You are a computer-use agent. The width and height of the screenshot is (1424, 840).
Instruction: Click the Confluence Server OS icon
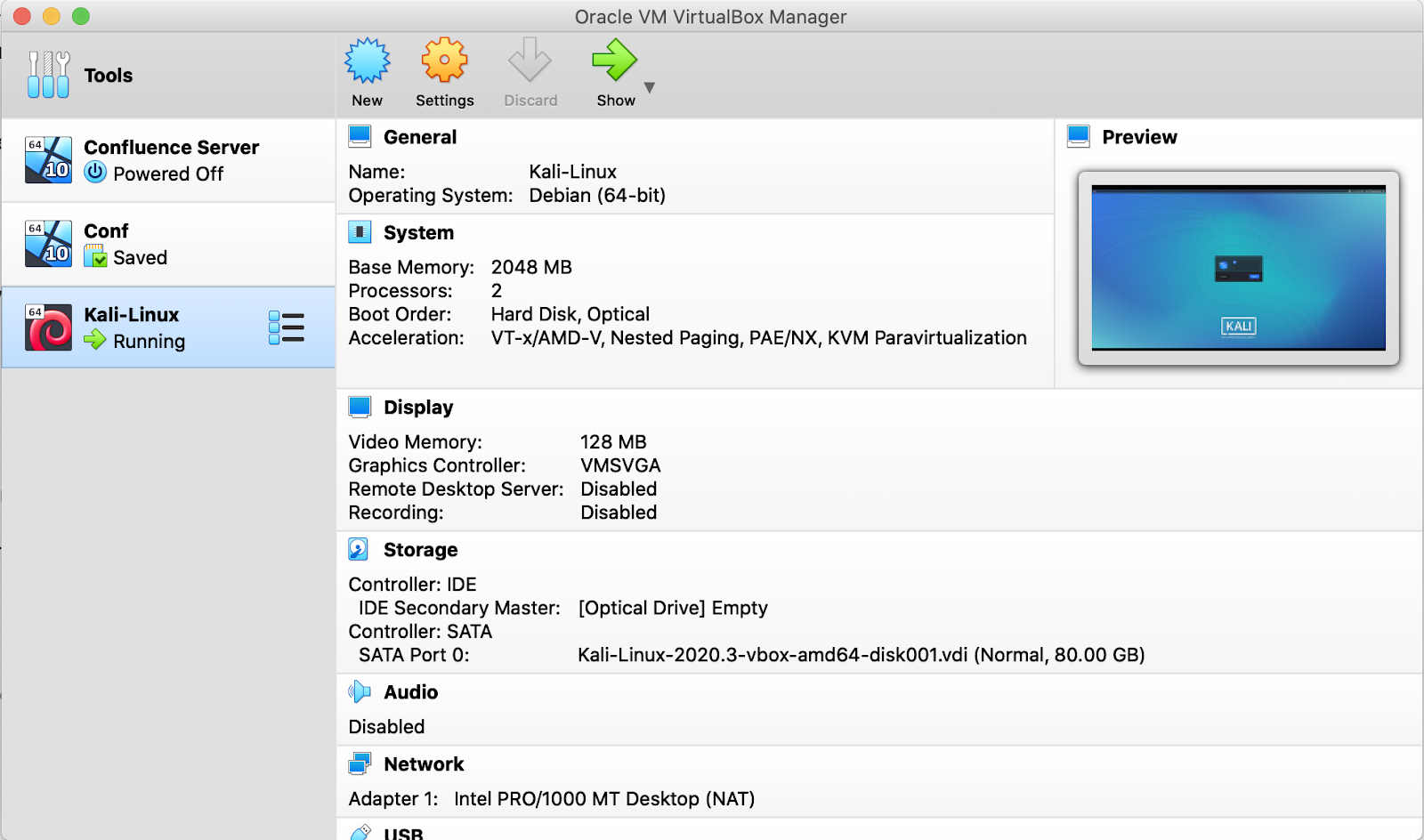point(48,160)
